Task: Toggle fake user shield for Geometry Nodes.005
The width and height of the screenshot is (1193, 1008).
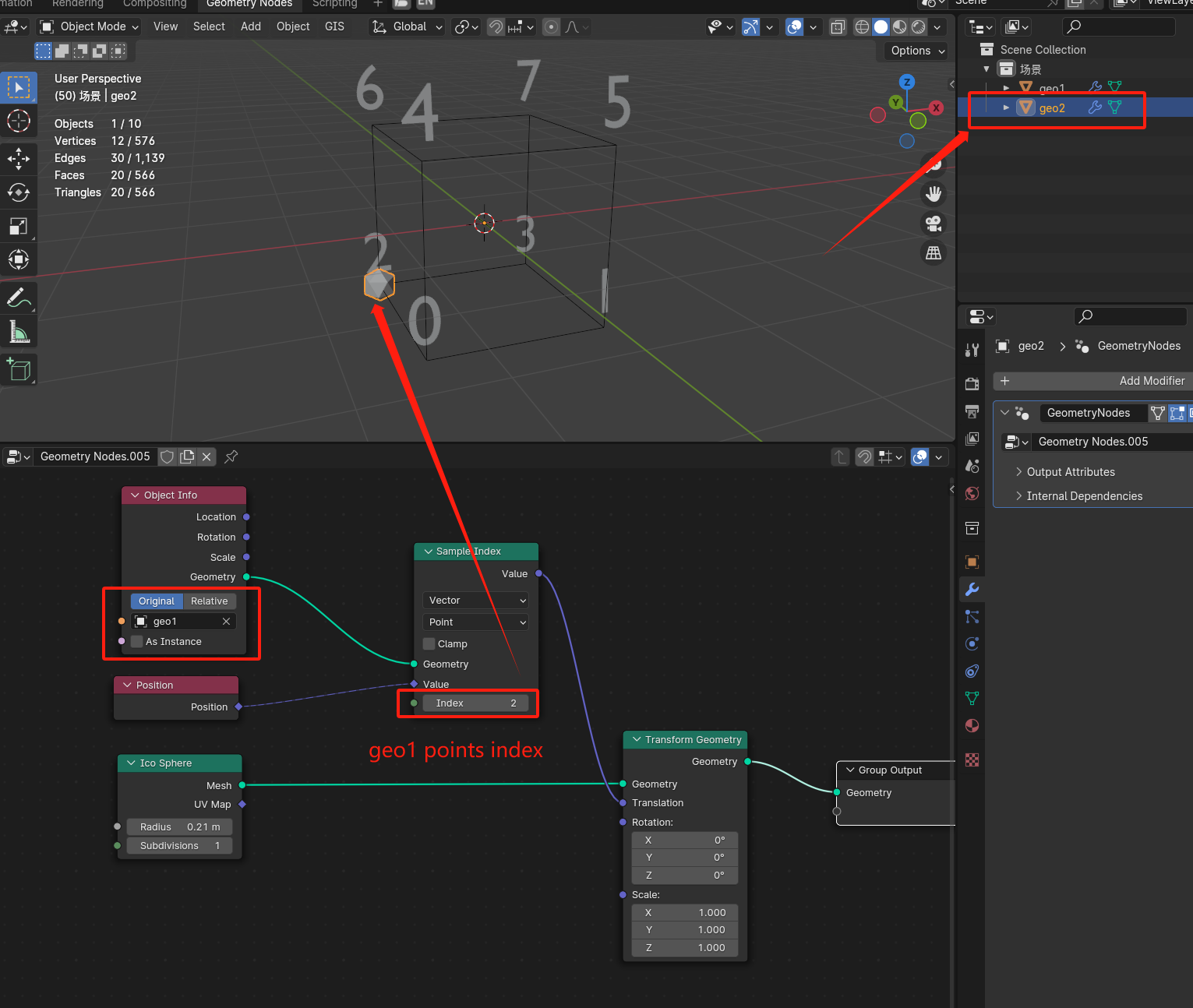Action: (167, 456)
